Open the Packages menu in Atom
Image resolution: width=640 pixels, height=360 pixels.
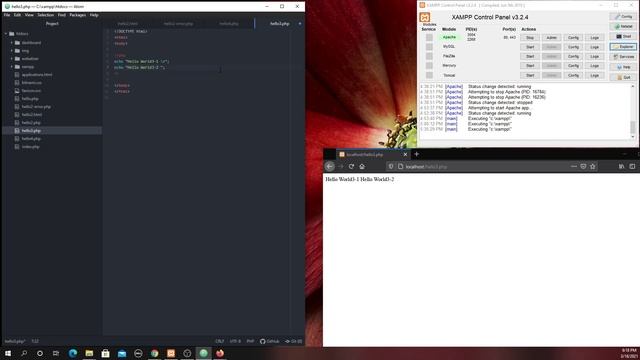78,15
